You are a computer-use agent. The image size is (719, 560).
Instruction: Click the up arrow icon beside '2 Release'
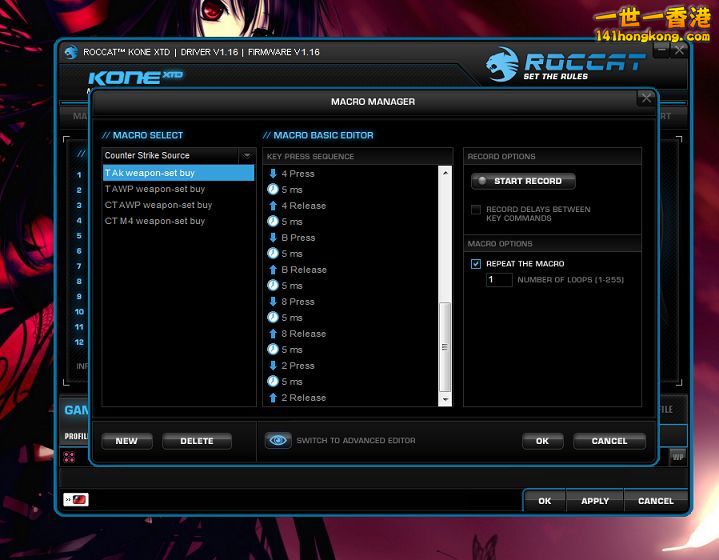point(273,398)
